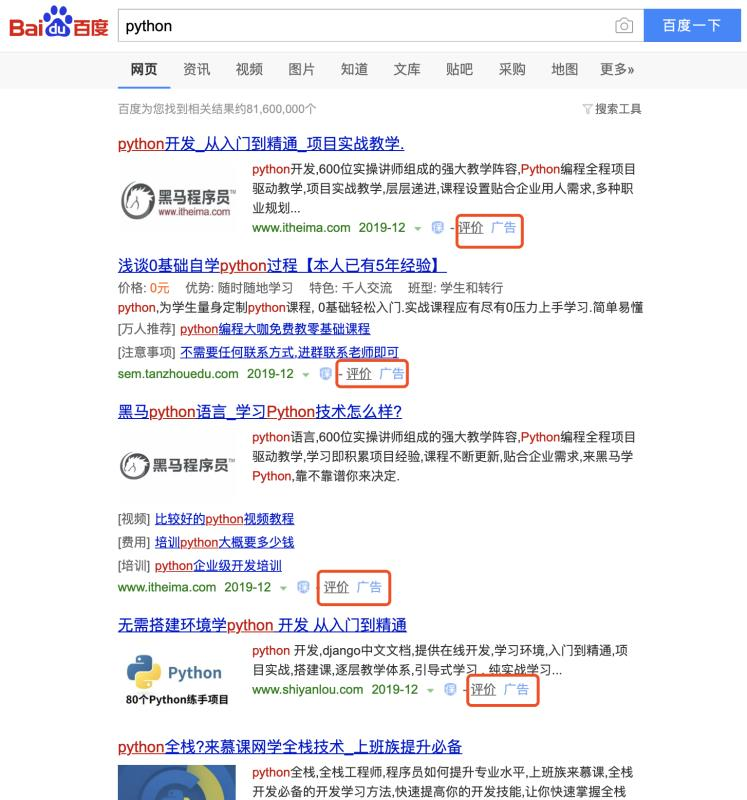The width and height of the screenshot is (747, 800).
Task: Expand dropdown arrow after www.itheima.com first result
Action: coord(418,229)
